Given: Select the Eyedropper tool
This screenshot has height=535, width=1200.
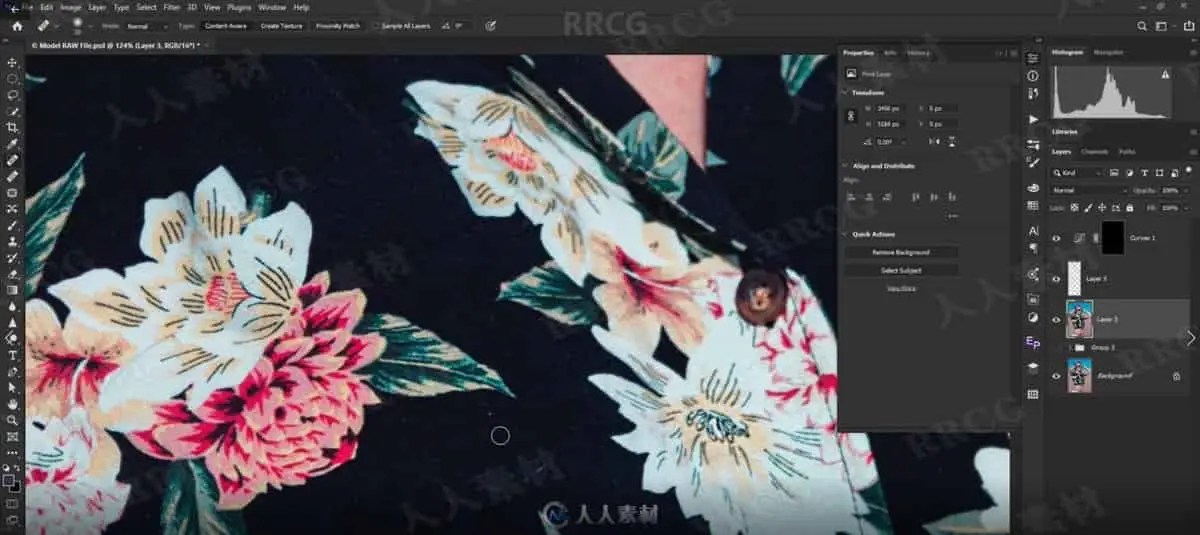Looking at the screenshot, I should [13, 144].
